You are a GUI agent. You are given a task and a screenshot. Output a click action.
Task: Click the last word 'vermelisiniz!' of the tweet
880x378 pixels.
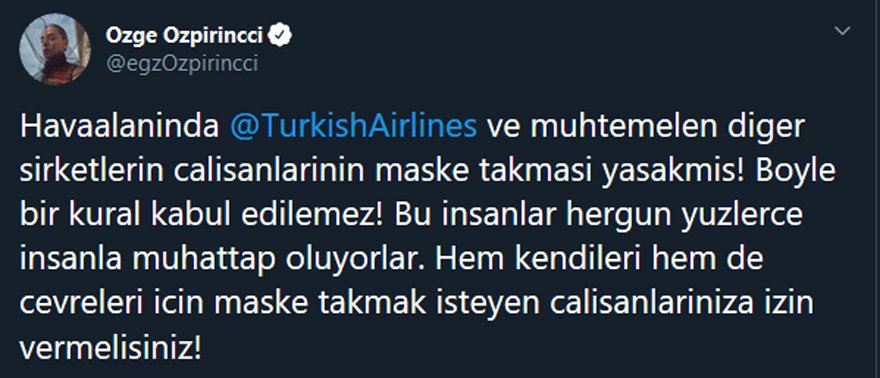110,349
